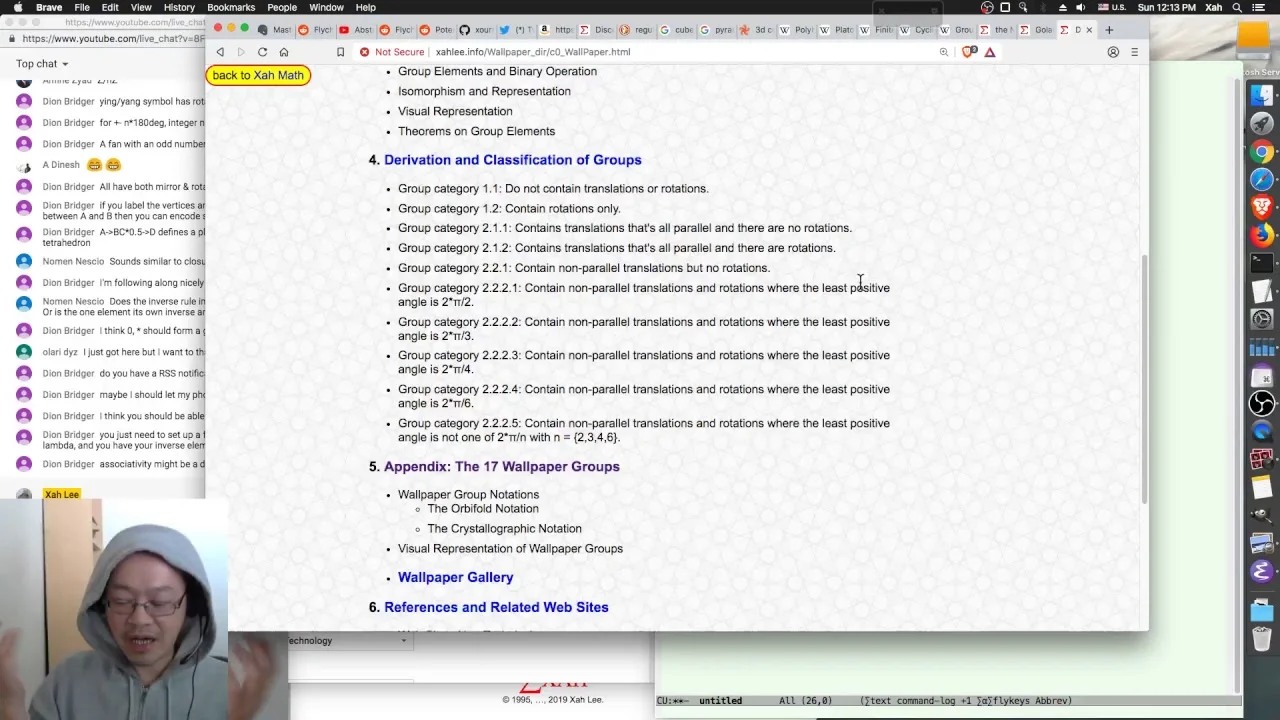Click 'Group category 1.2: Contain rotations only.'
This screenshot has height=720, width=1280.
[x=509, y=208]
